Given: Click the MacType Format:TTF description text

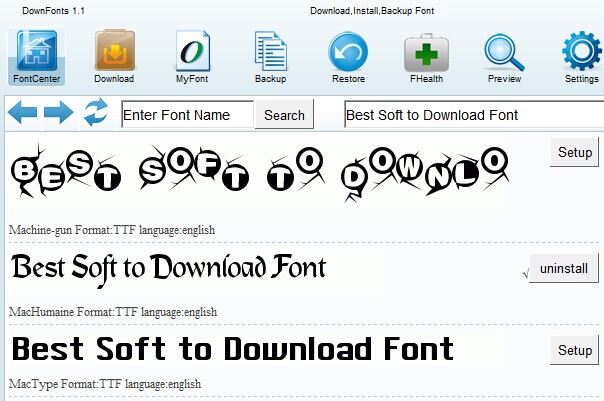Looking at the screenshot, I should coord(105,384).
